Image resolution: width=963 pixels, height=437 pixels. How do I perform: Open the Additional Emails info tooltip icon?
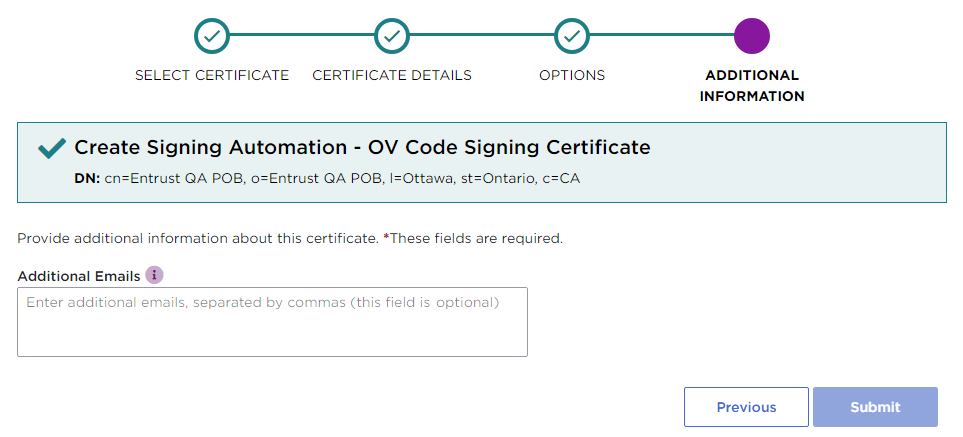154,275
